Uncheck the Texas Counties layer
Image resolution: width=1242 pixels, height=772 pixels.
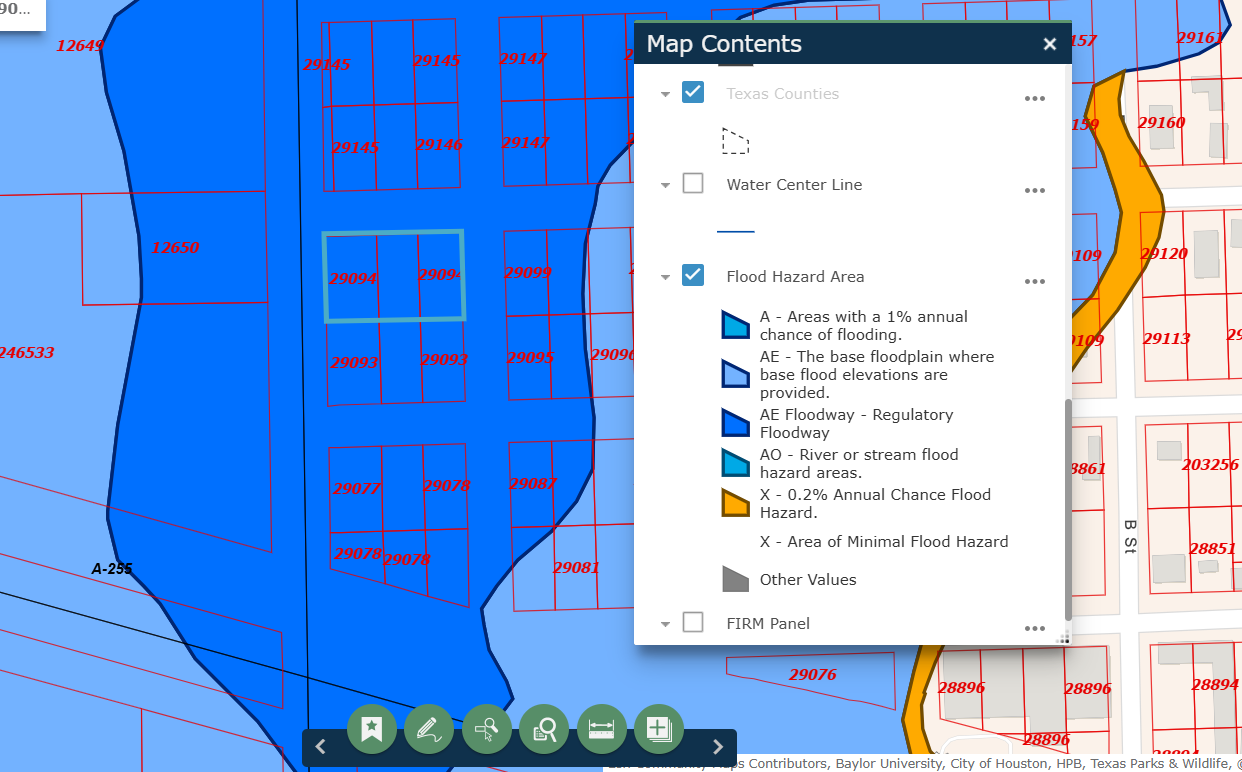[693, 93]
